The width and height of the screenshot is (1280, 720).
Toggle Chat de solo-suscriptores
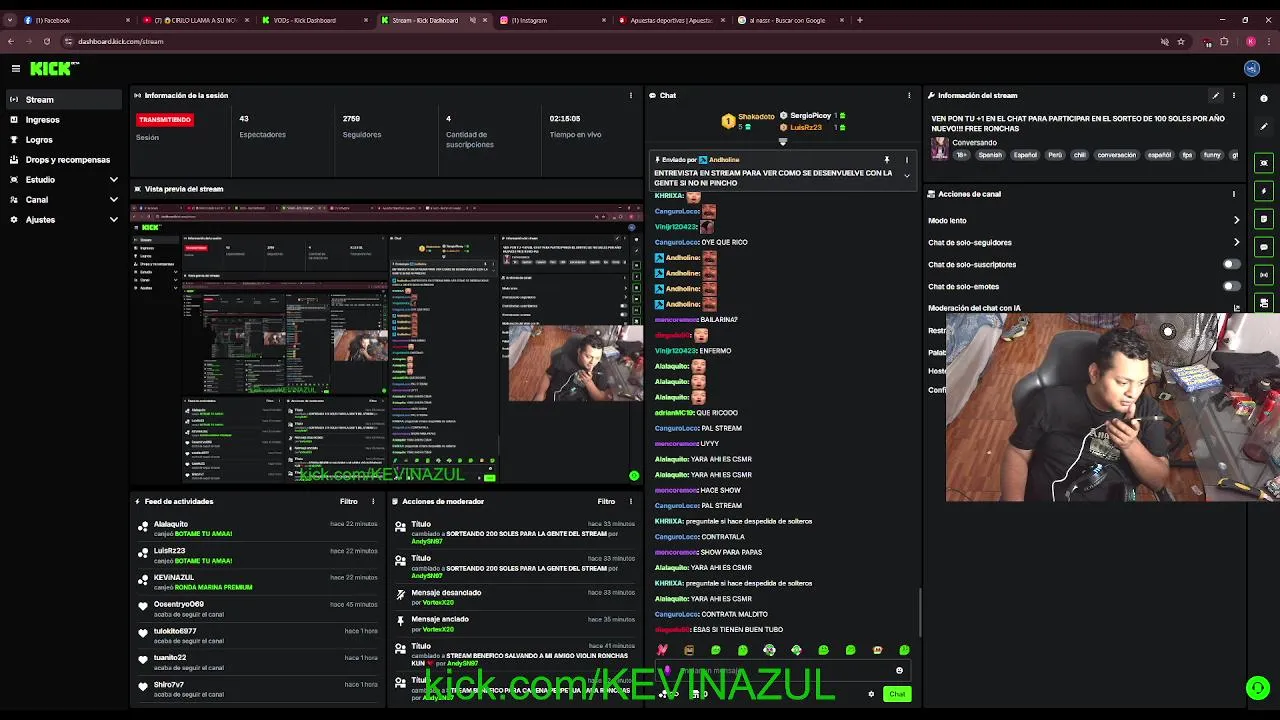coord(1232,264)
